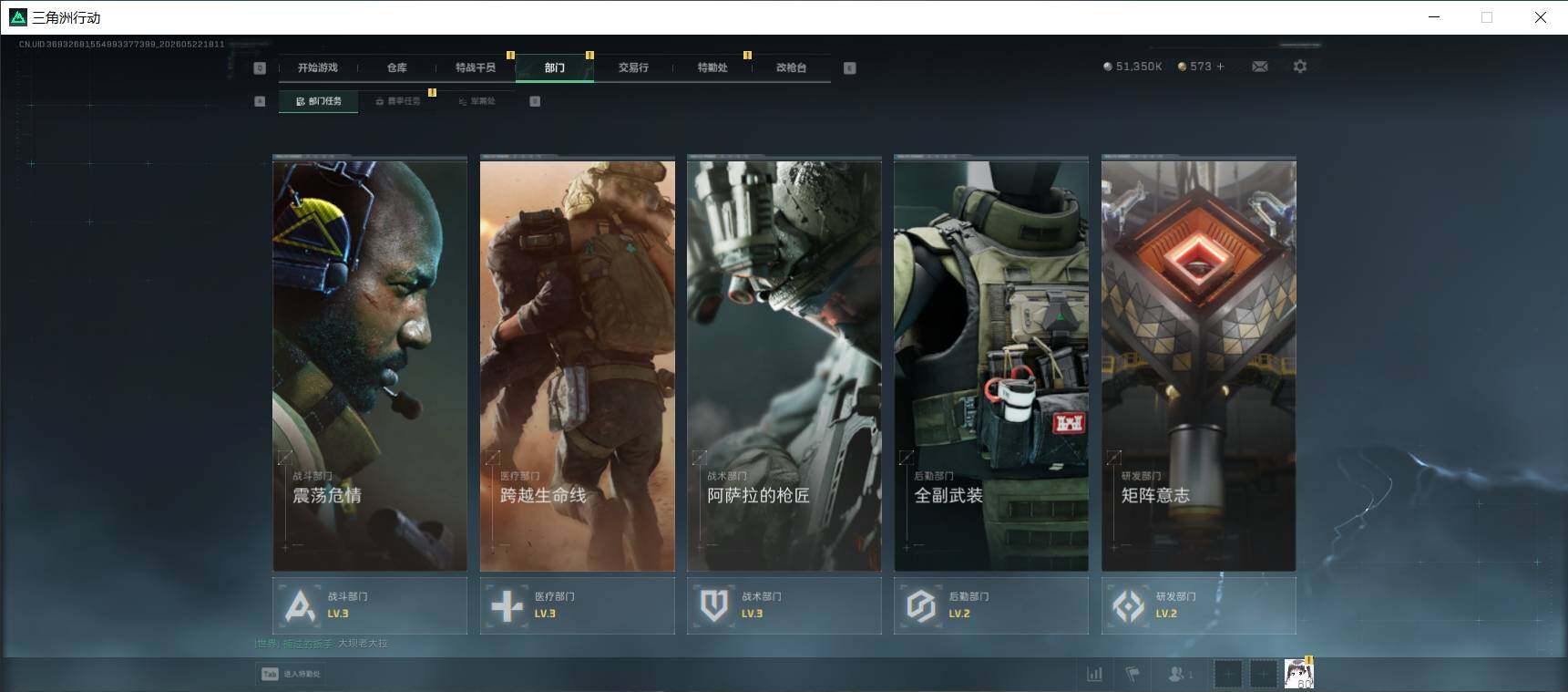Click the 医疗部门 LV.3 department button

[578, 605]
